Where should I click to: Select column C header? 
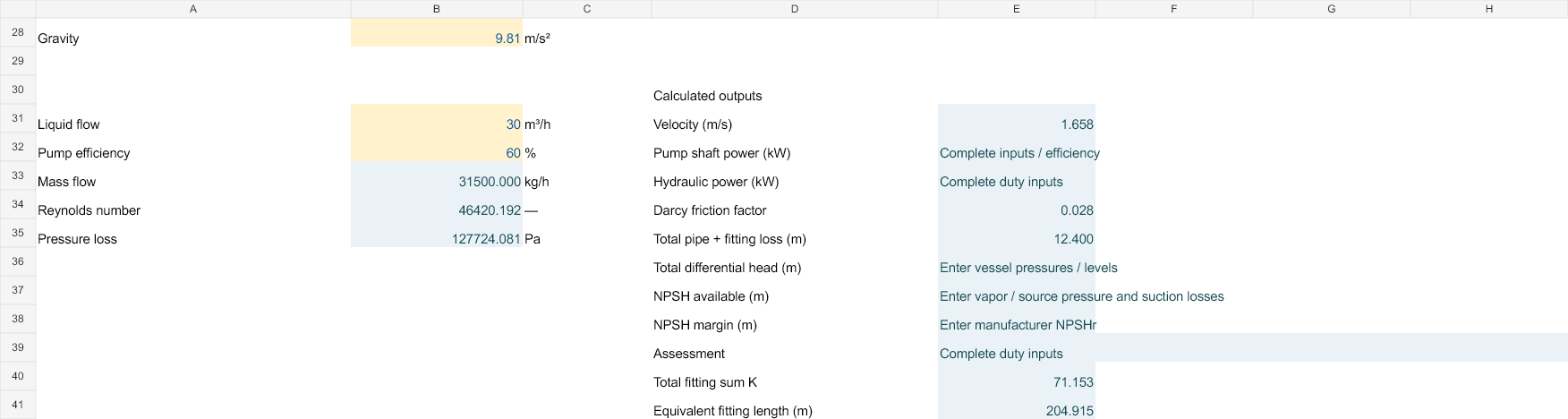[x=587, y=9]
